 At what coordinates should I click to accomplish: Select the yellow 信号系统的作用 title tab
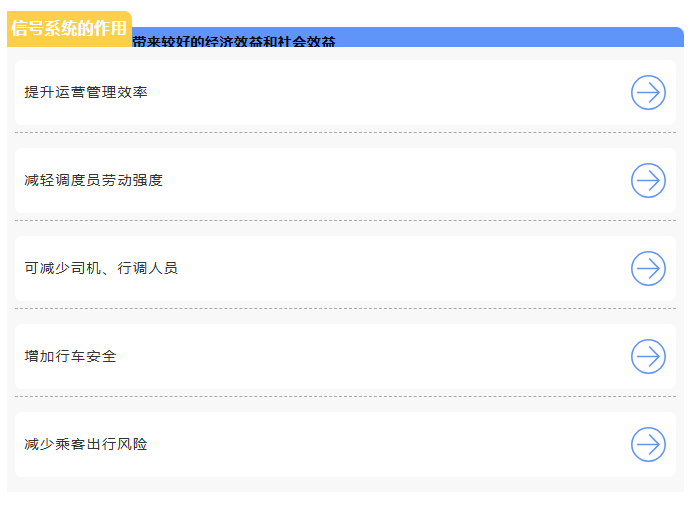coord(69,28)
